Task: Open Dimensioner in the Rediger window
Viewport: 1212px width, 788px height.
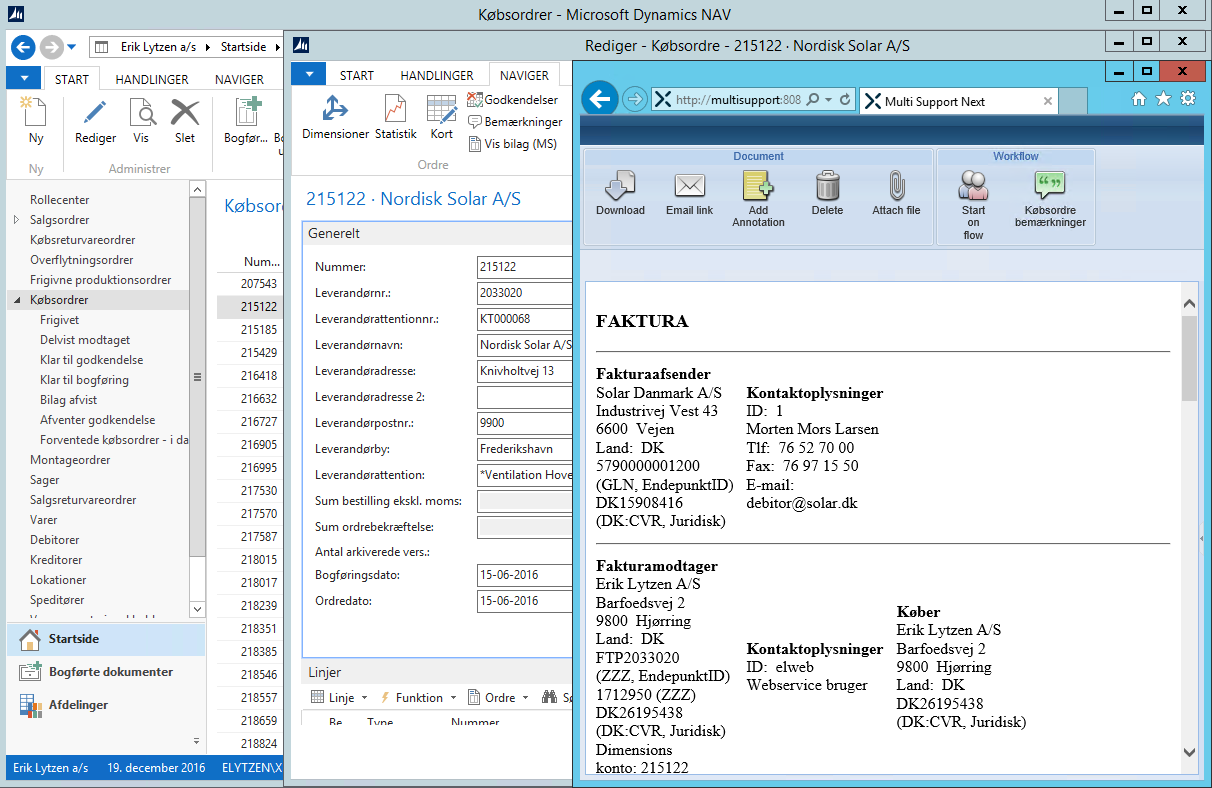Action: [335, 110]
